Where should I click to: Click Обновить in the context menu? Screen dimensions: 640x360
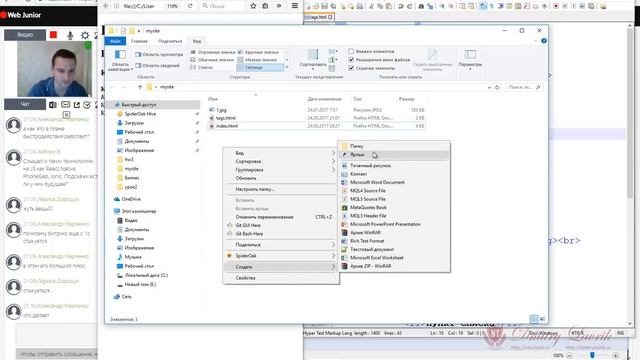tap(281, 178)
